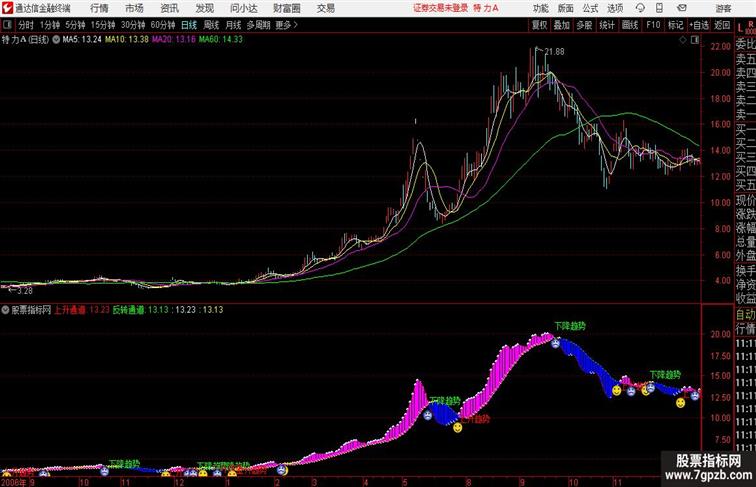The width and height of the screenshot is (756, 487).
Task: Click the MA5: 13.24 value label
Action: click(82, 40)
